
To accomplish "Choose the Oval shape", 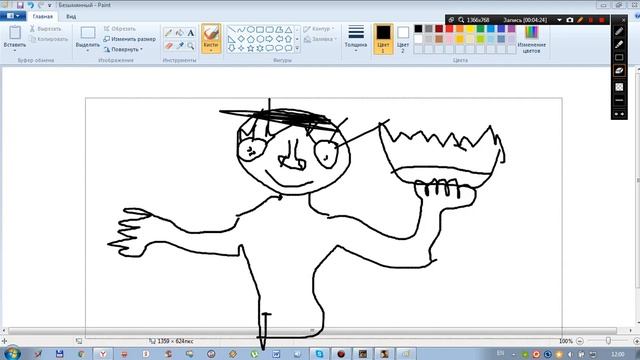I will click(x=250, y=30).
